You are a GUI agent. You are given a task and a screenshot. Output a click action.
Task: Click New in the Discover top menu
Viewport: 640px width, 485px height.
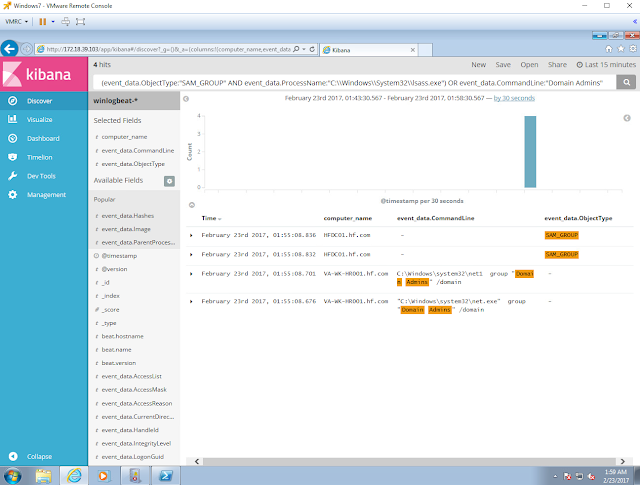pyautogui.click(x=478, y=65)
